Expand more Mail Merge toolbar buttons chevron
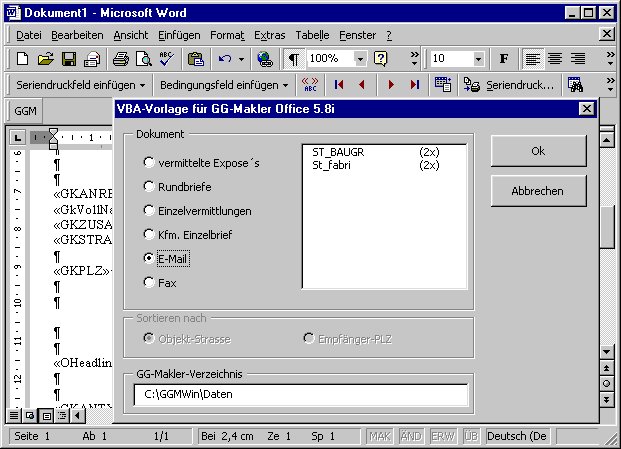 tap(610, 84)
